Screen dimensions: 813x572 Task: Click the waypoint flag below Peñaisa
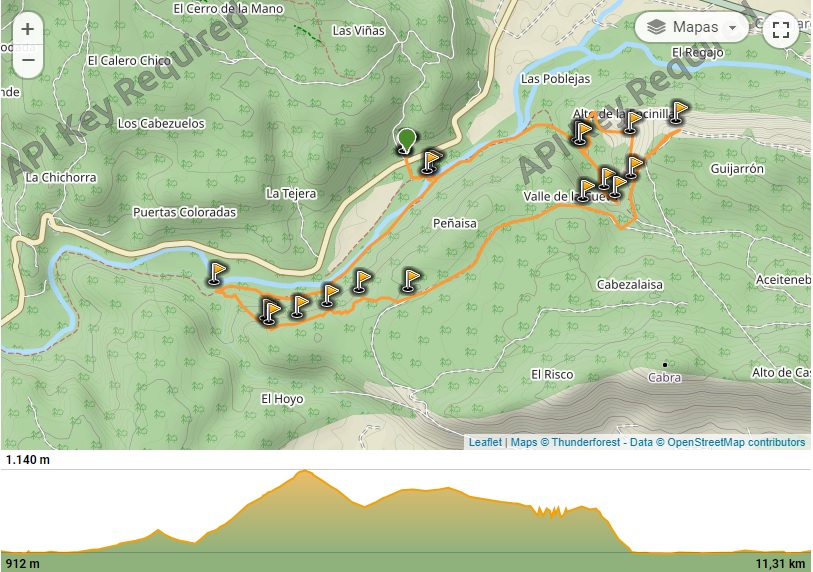coord(411,280)
